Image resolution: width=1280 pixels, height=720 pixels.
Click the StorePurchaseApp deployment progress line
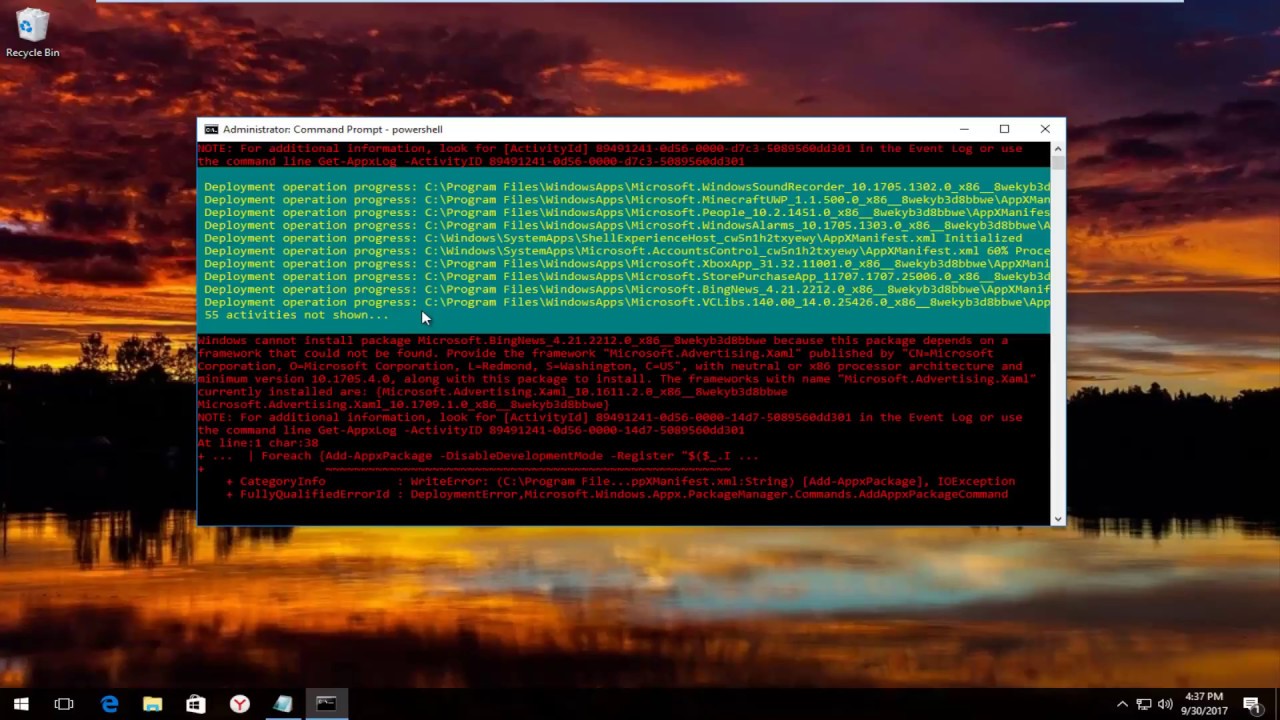[x=627, y=277]
